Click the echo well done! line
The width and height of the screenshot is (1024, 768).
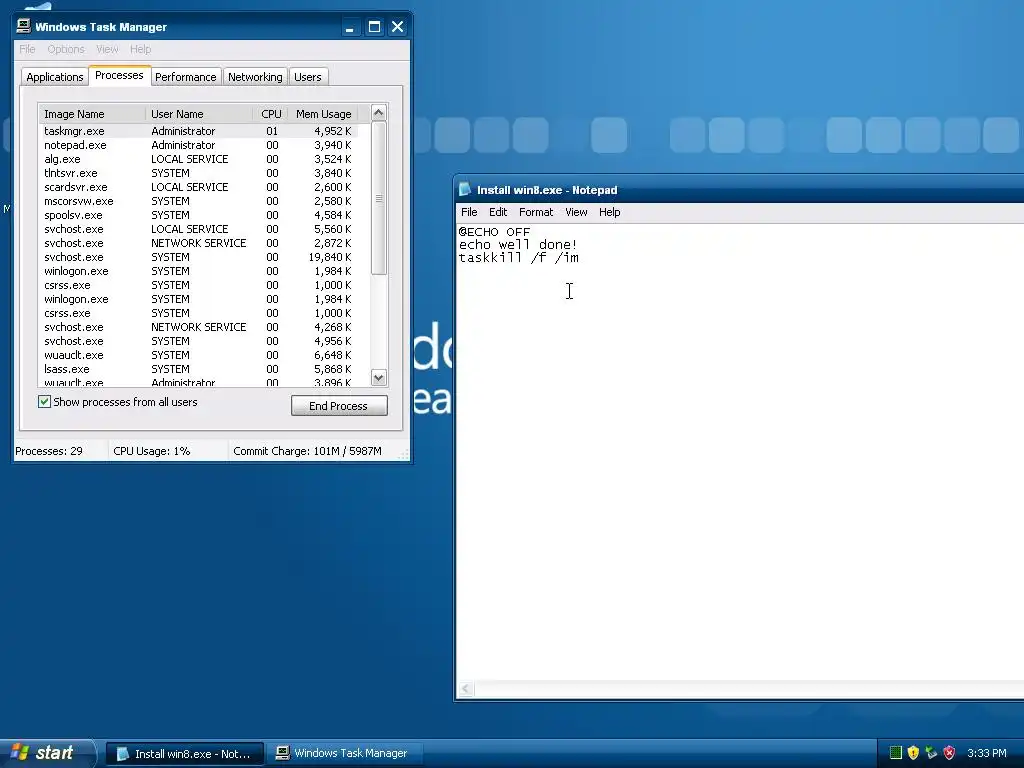pos(518,245)
